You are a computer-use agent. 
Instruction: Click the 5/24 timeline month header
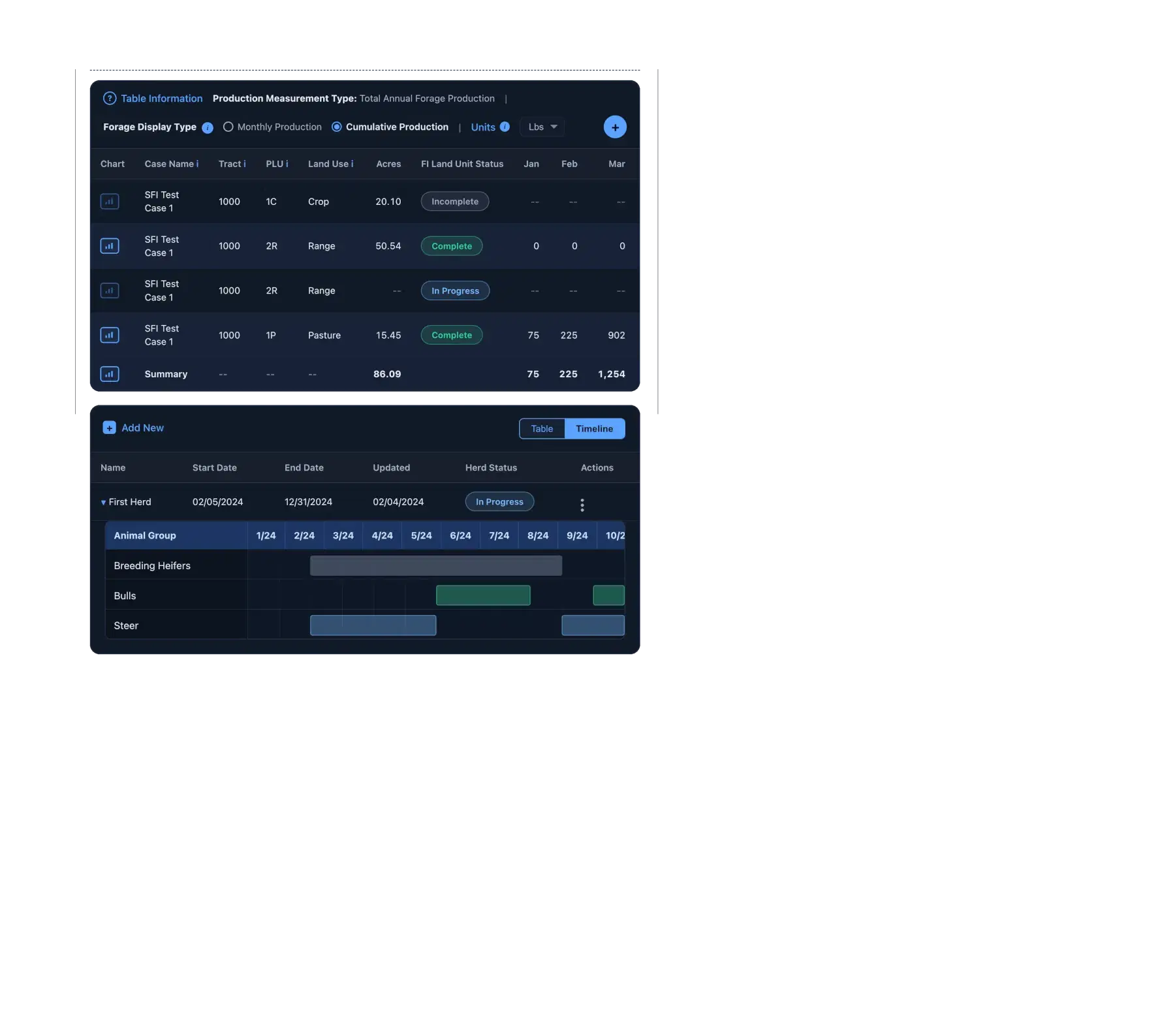421,535
